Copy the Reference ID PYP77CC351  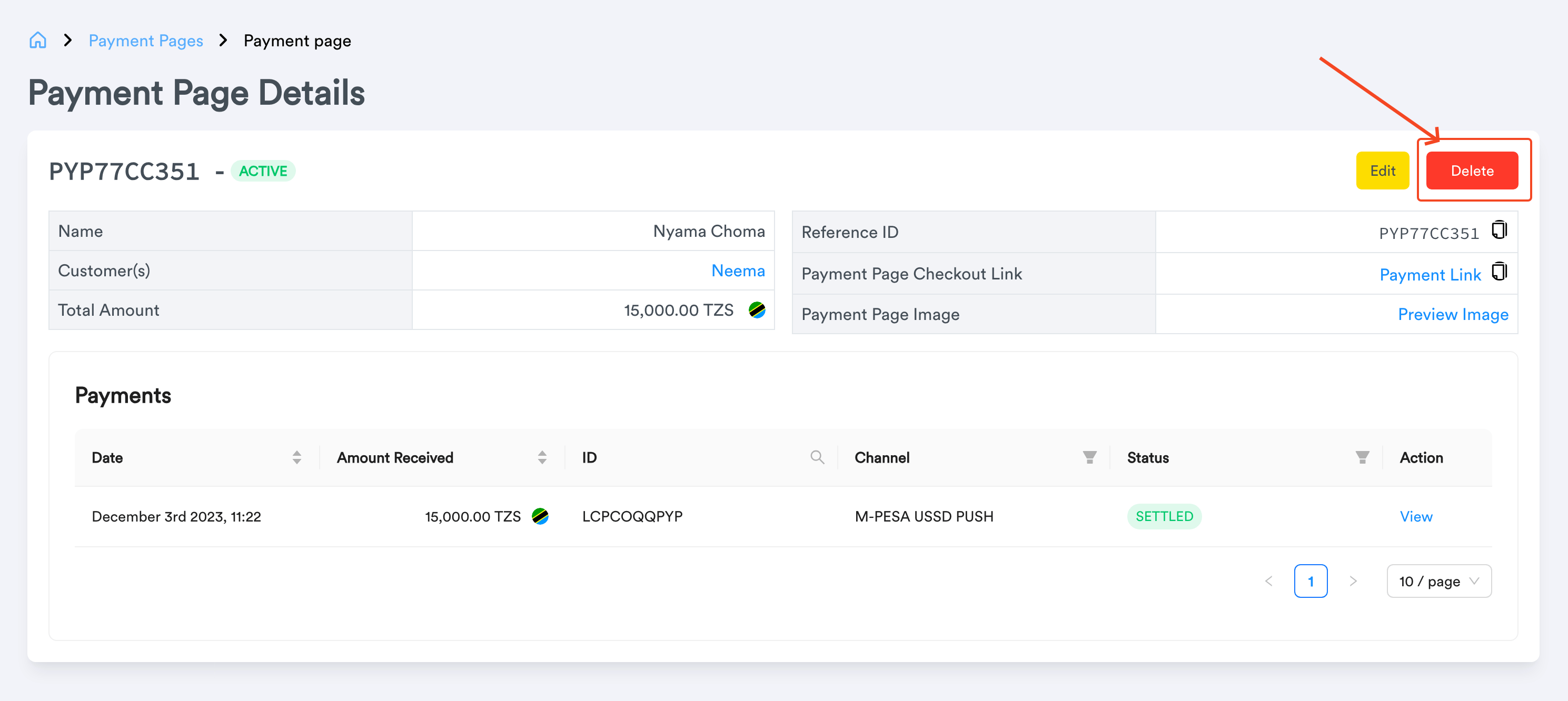(1499, 230)
